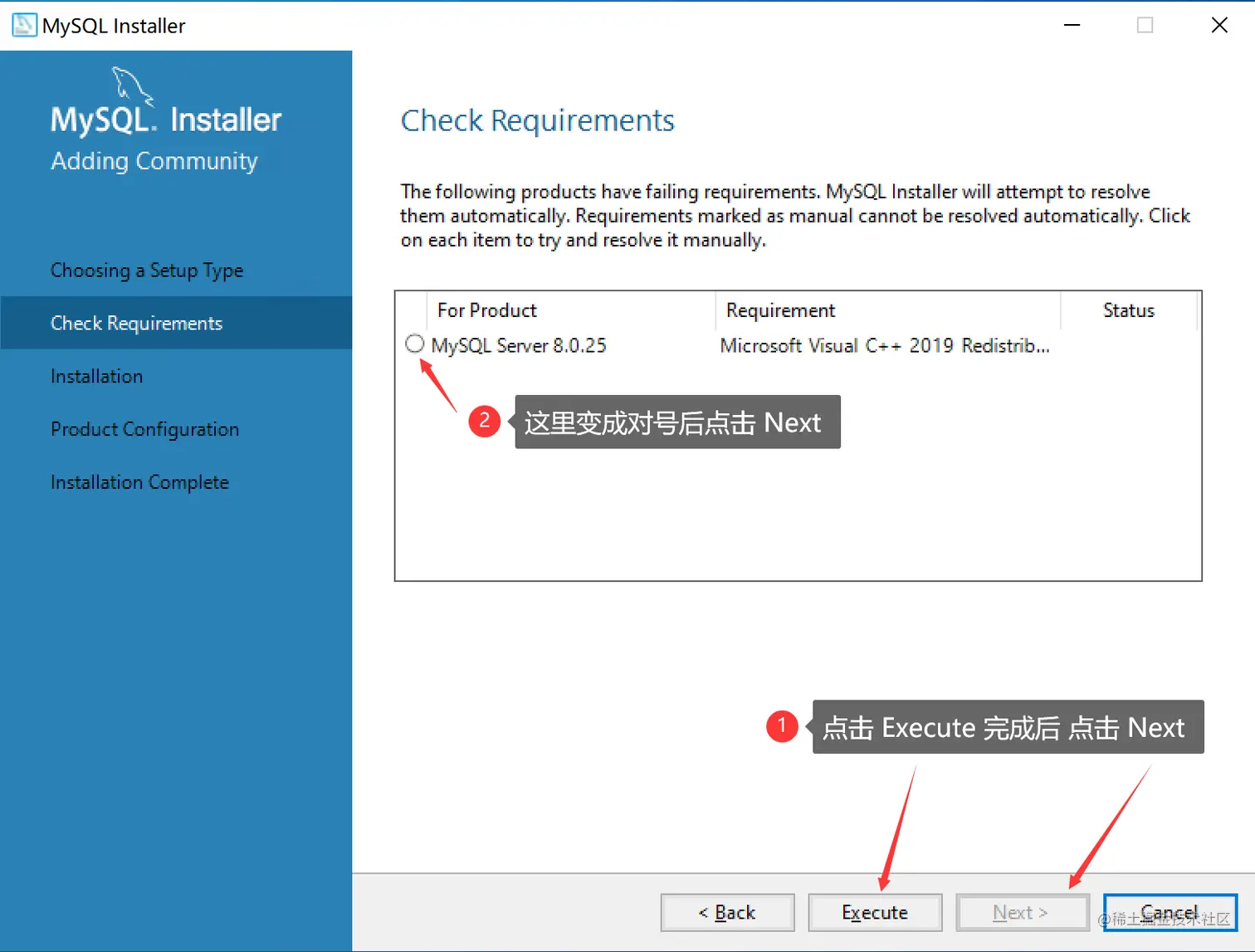Select the MySQL Server 8.0.25 row text
Screen dimensions: 1255x952
(x=519, y=345)
